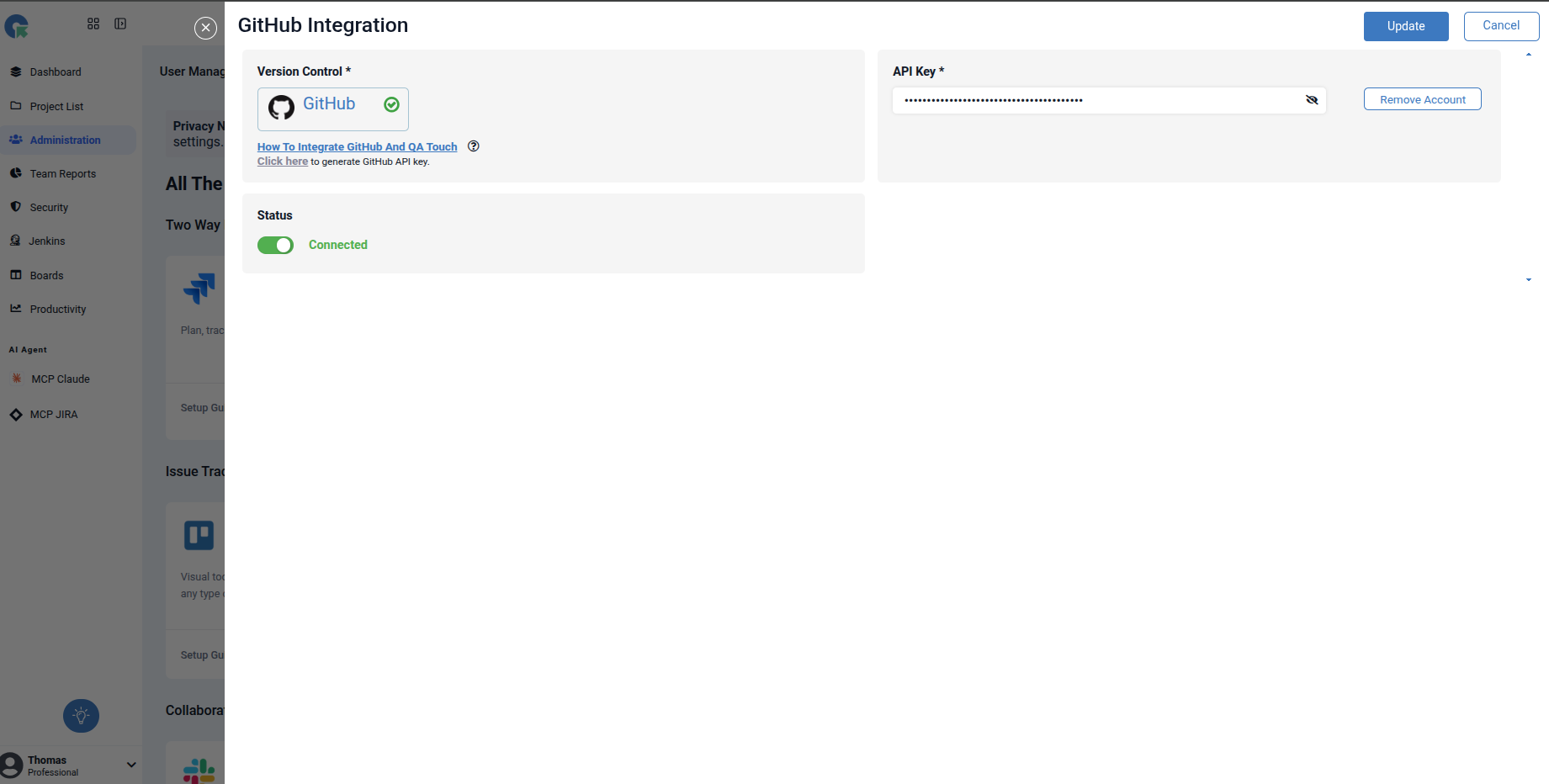Click the lightbulb tips button

click(82, 716)
